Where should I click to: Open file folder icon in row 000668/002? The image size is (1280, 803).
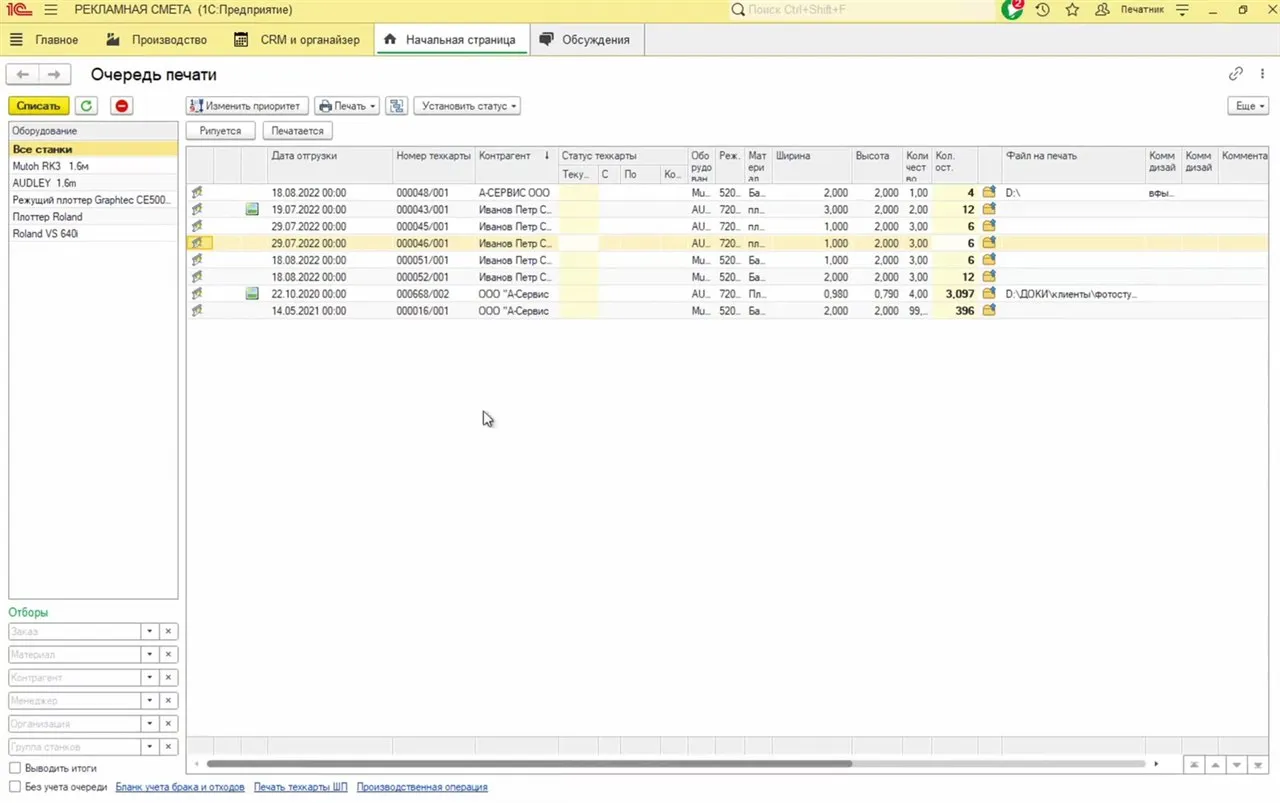click(989, 294)
